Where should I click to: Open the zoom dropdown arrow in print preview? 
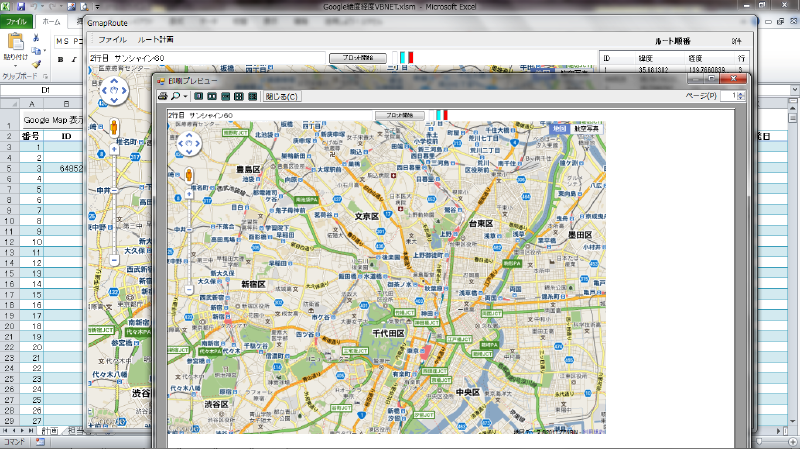tap(185, 96)
